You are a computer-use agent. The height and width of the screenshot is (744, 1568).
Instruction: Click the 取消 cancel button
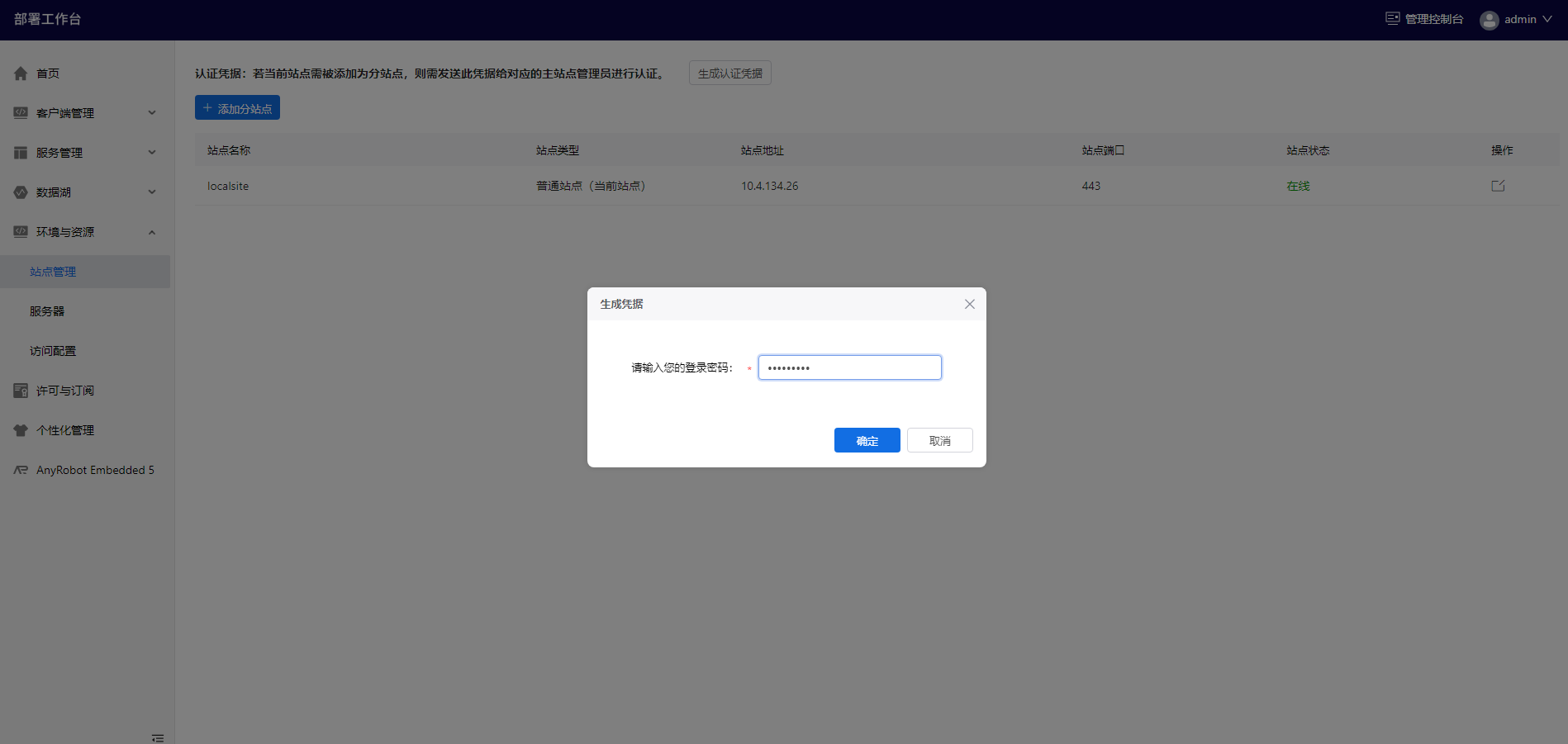pos(939,440)
